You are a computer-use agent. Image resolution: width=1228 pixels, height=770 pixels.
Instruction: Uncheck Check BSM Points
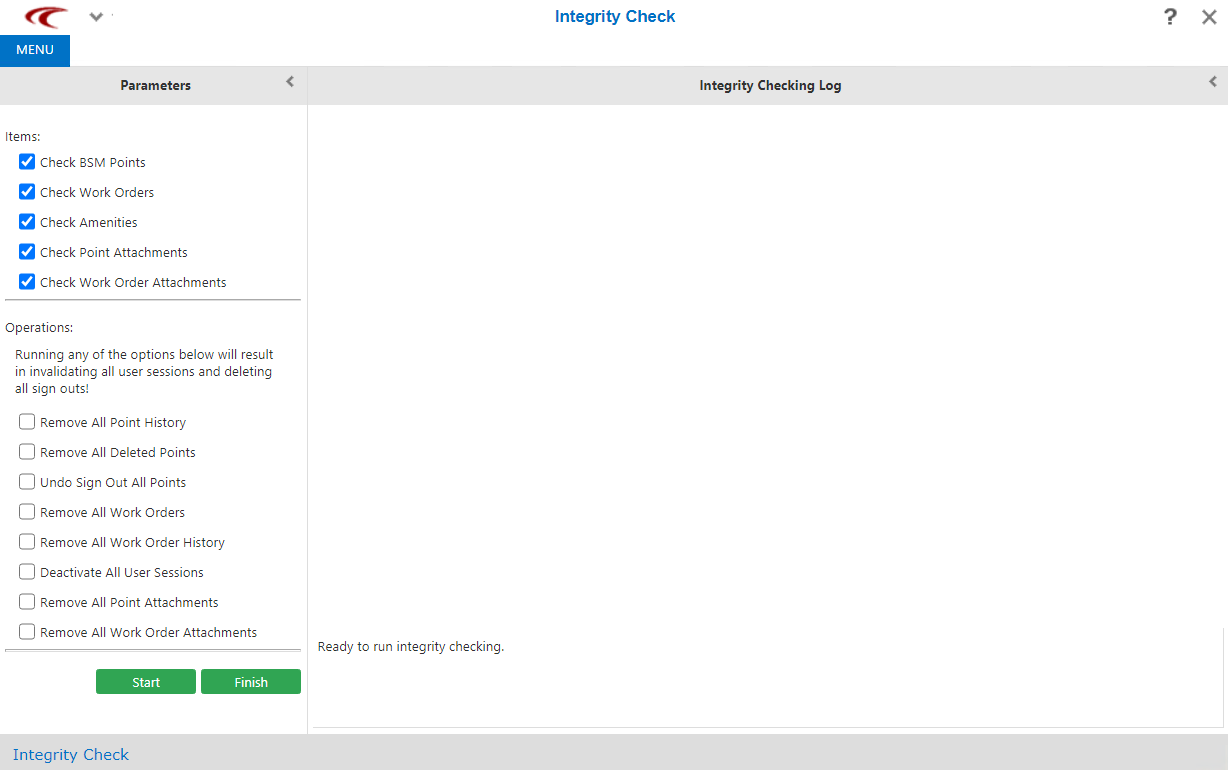click(x=26, y=161)
